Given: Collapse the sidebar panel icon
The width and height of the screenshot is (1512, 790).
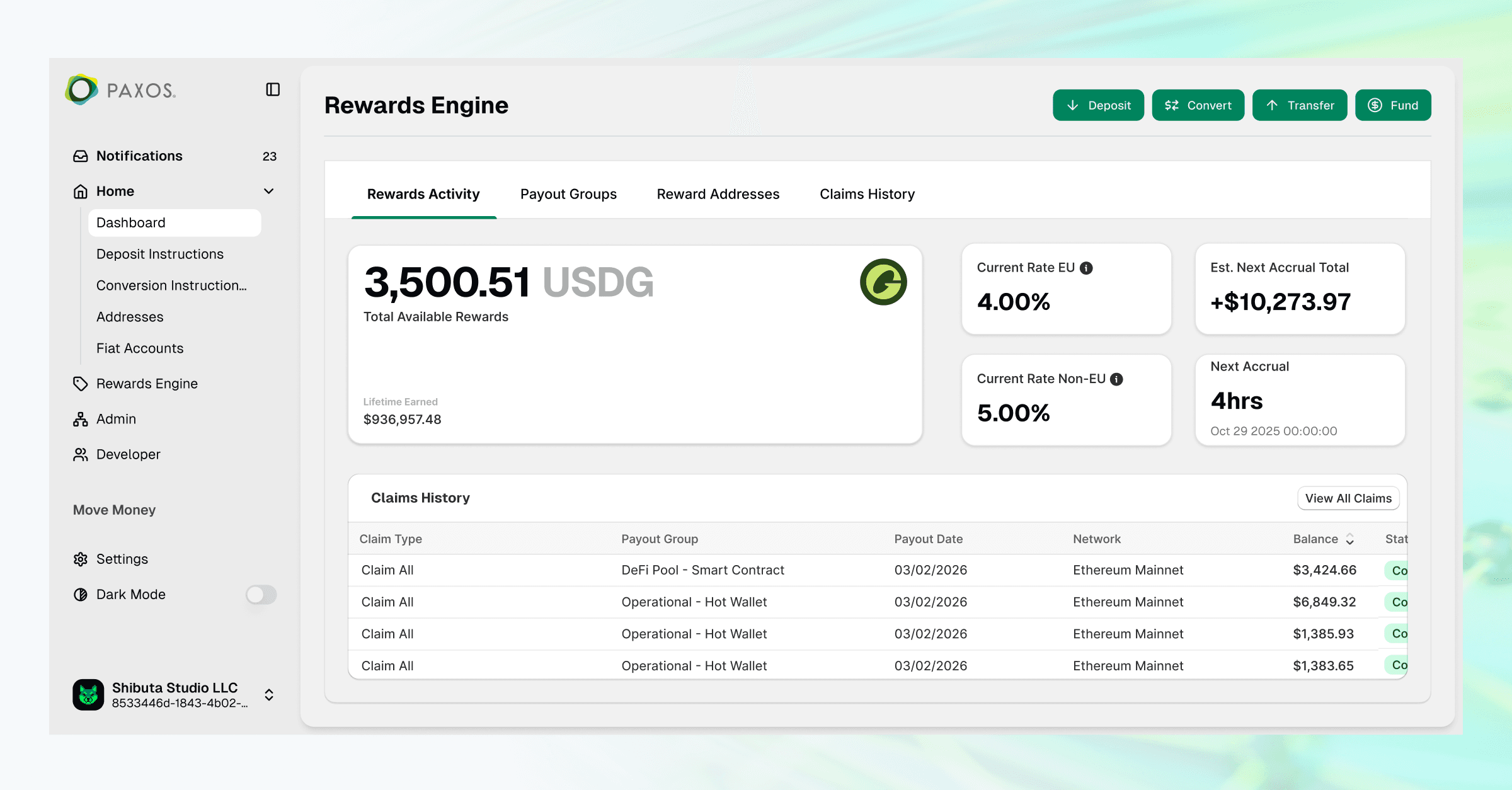Looking at the screenshot, I should 273,89.
